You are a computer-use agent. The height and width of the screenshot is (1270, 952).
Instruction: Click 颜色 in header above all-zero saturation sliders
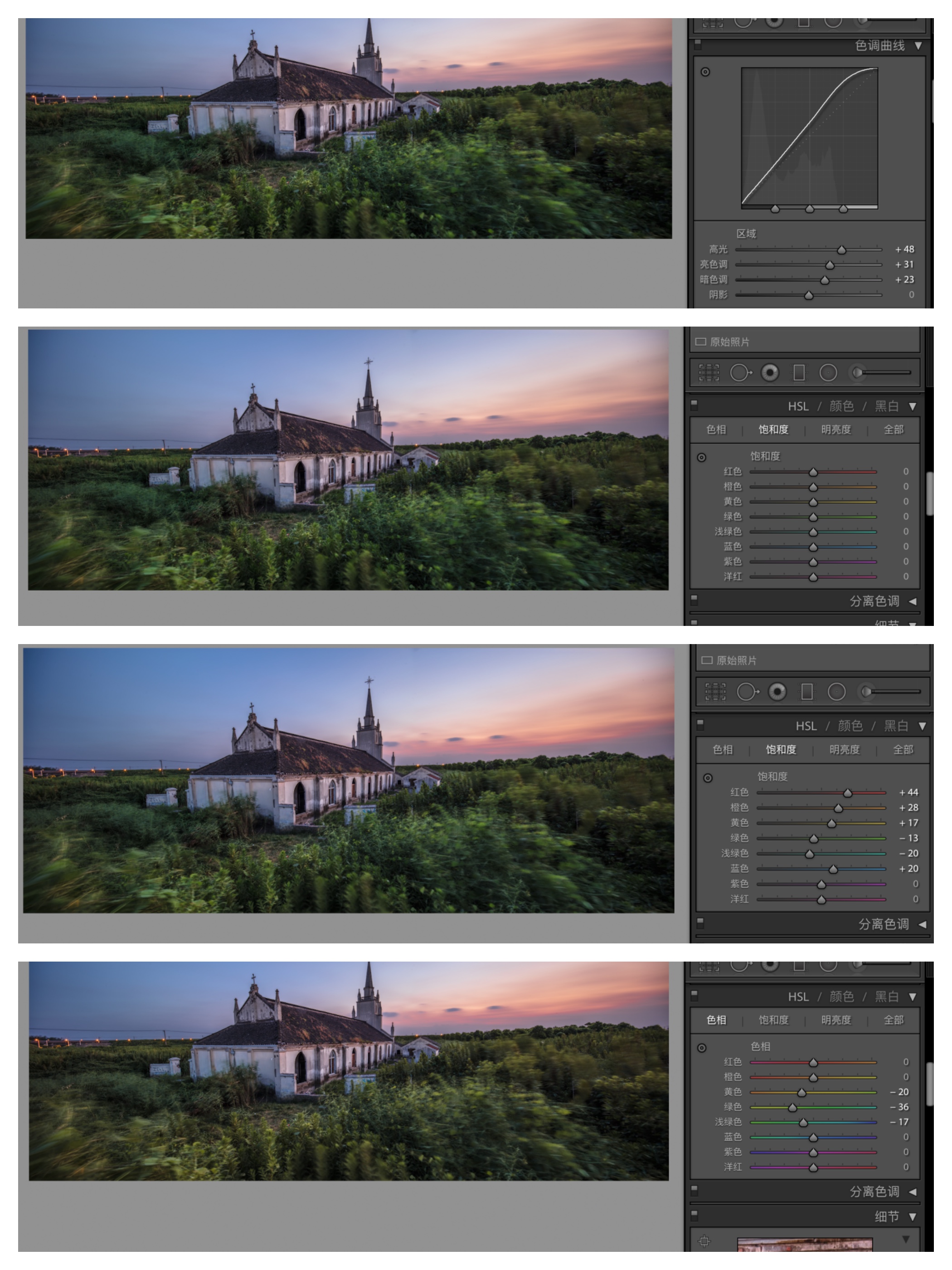841,406
